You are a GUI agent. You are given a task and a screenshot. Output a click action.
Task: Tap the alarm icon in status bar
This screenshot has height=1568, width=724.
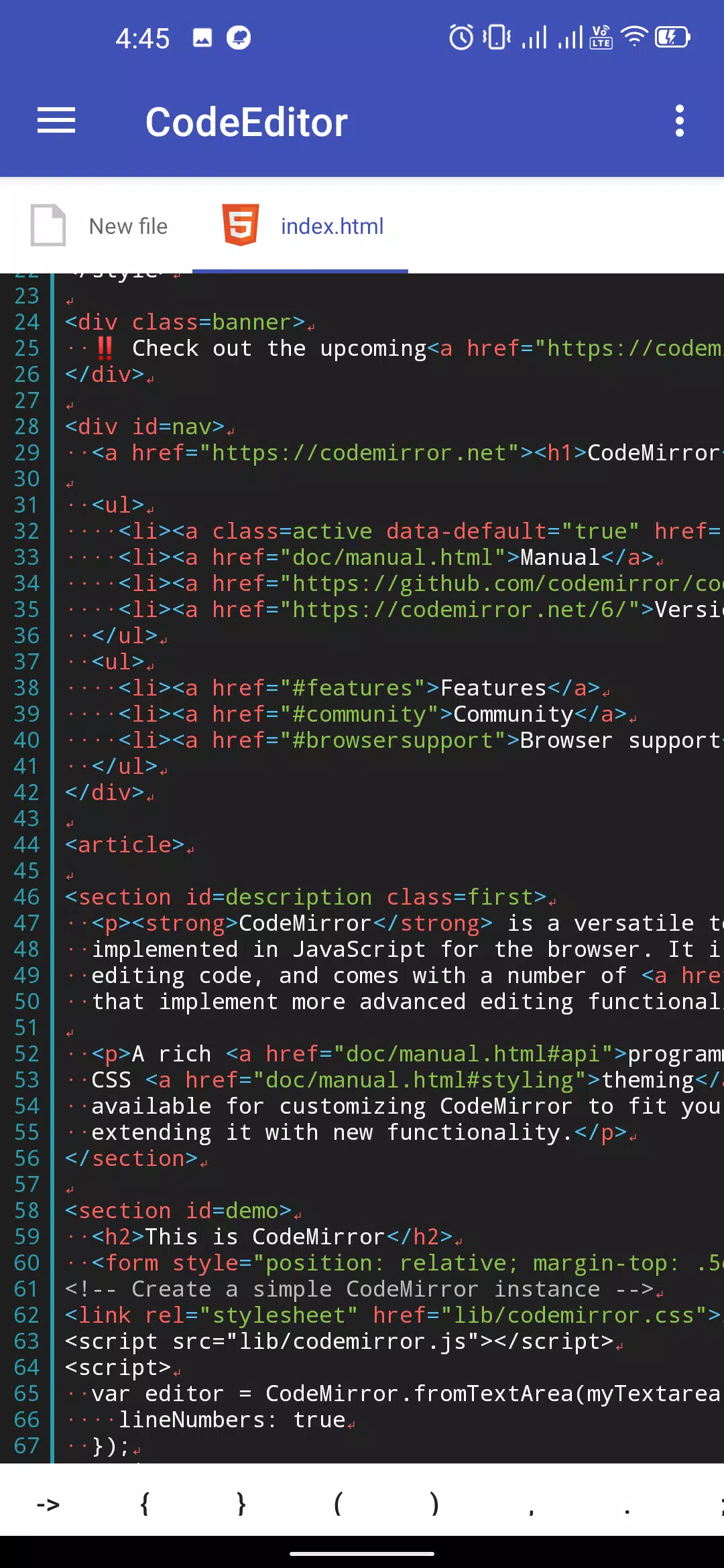click(x=461, y=37)
